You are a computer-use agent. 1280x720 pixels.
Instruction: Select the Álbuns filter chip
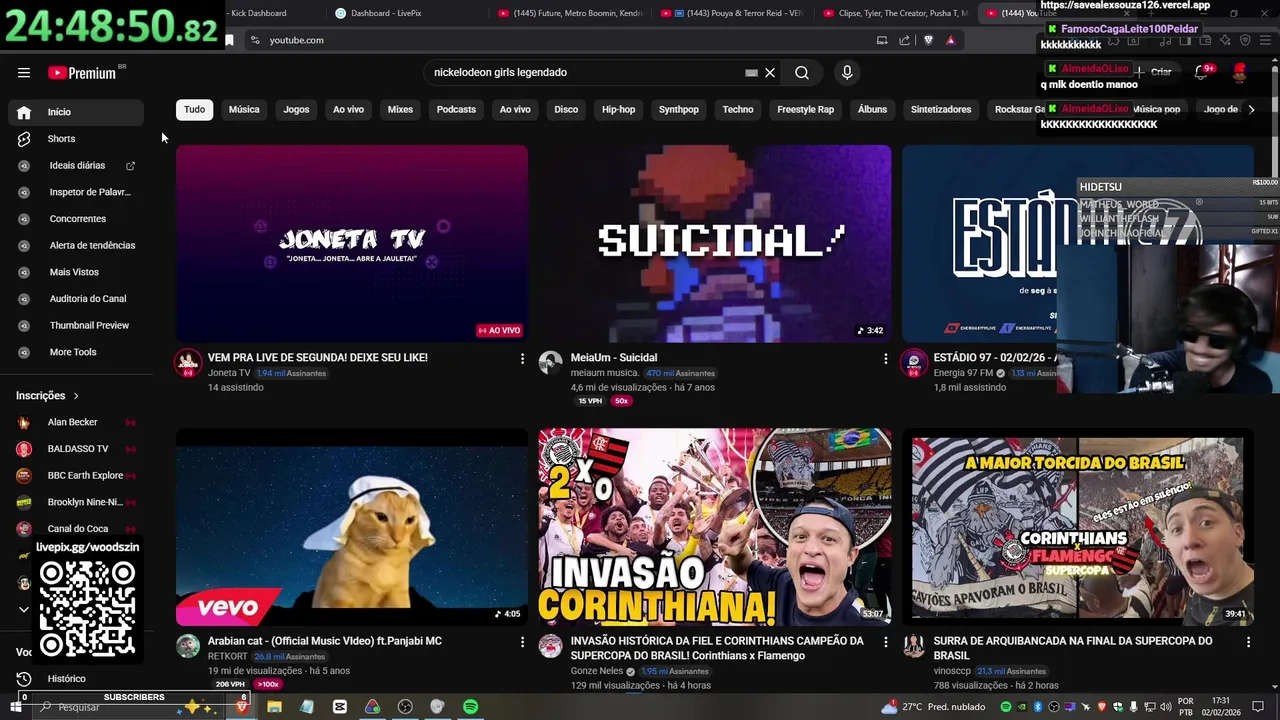[872, 110]
